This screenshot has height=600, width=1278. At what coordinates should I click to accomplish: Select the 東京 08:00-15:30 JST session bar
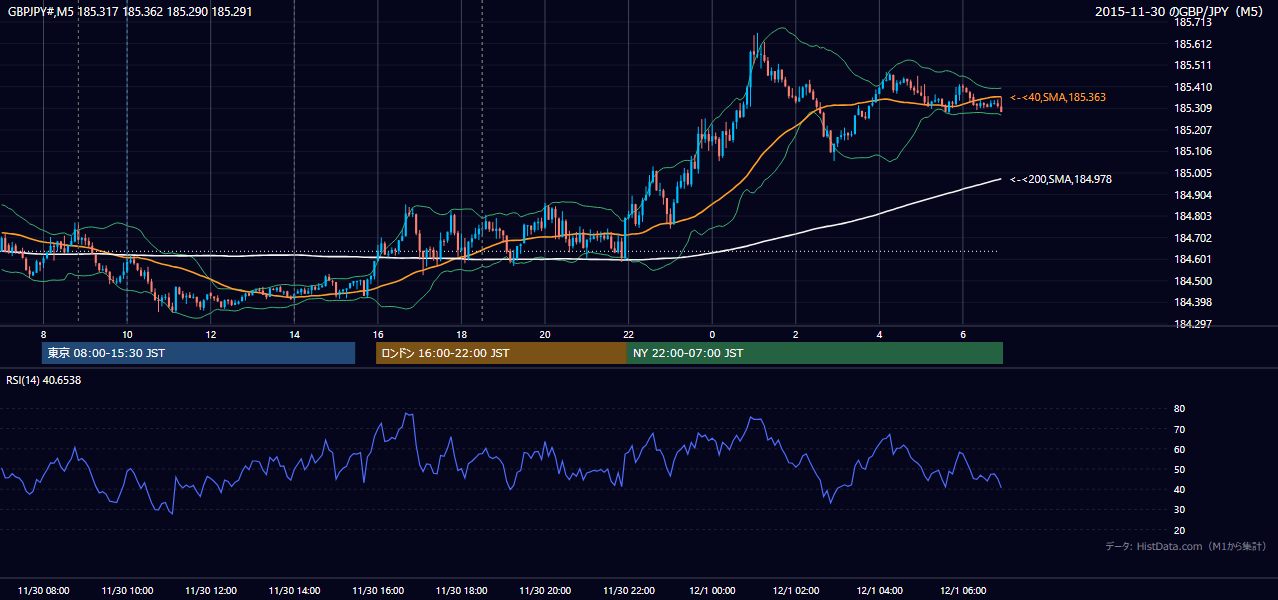coord(198,353)
